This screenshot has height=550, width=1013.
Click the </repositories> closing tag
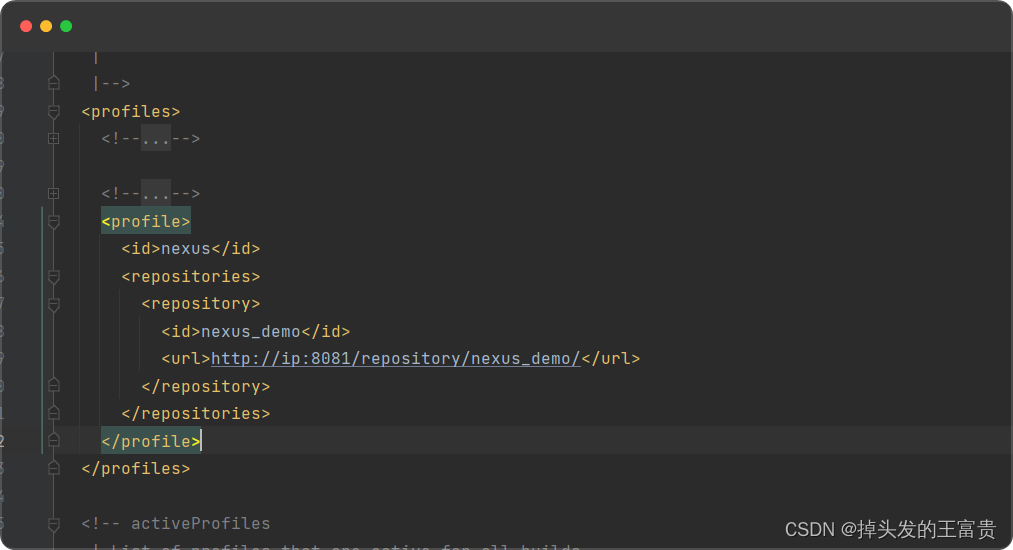click(x=196, y=414)
